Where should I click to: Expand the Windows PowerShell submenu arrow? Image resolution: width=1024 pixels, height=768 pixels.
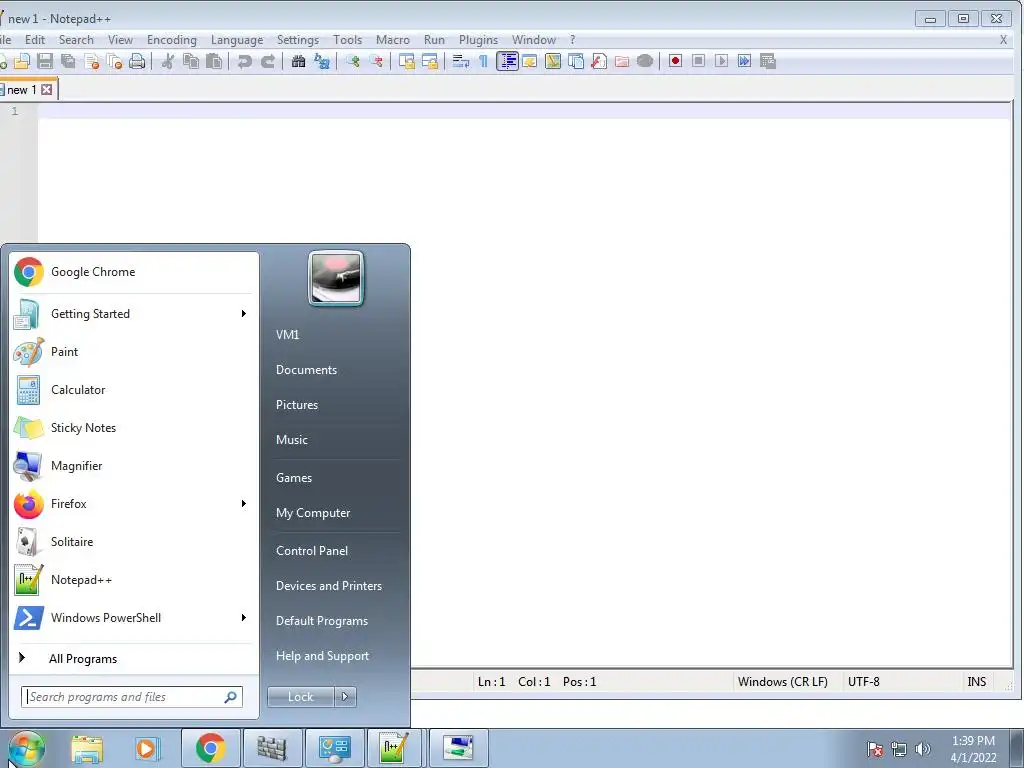click(x=244, y=618)
